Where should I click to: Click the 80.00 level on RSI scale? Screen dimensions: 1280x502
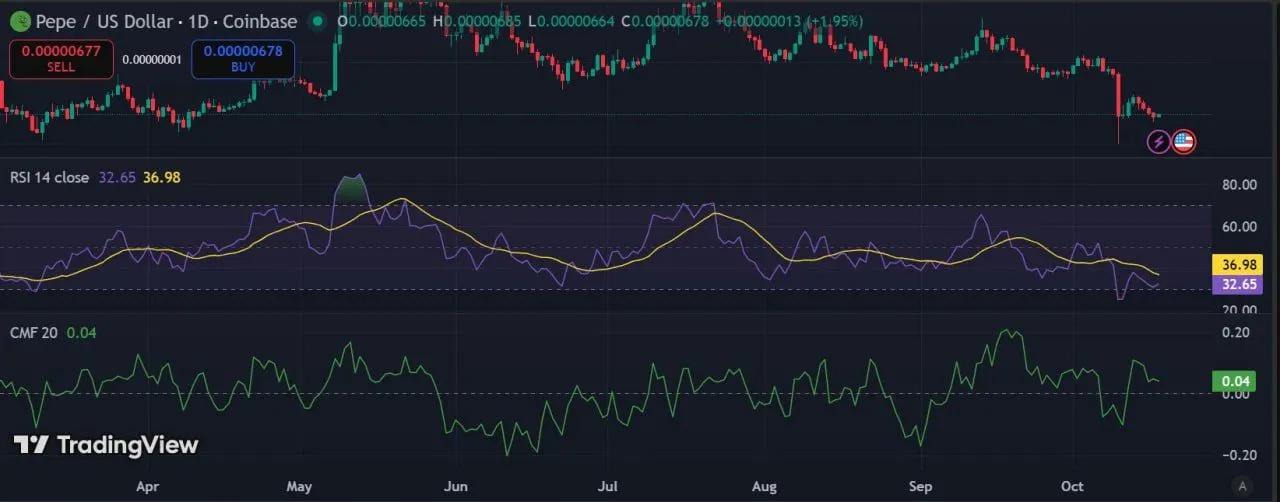1238,185
